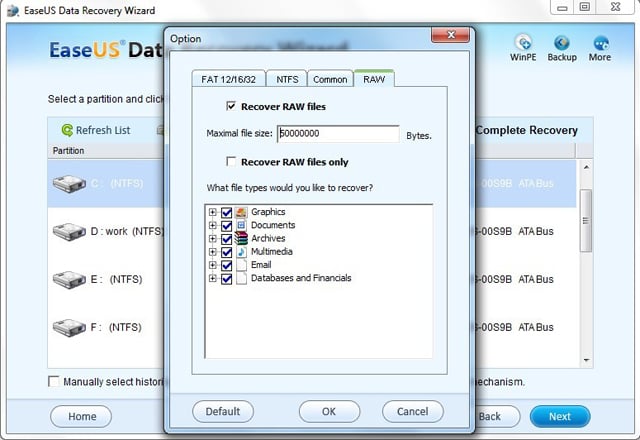Enable Recover RAW files only

coord(231,162)
